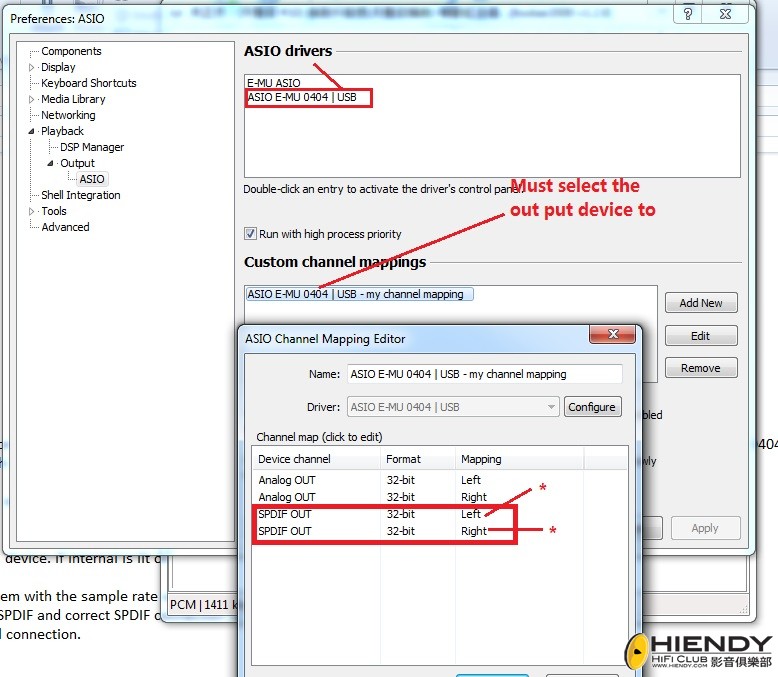The image size is (778, 677).
Task: Select ASIO item under Output
Action: pos(92,179)
